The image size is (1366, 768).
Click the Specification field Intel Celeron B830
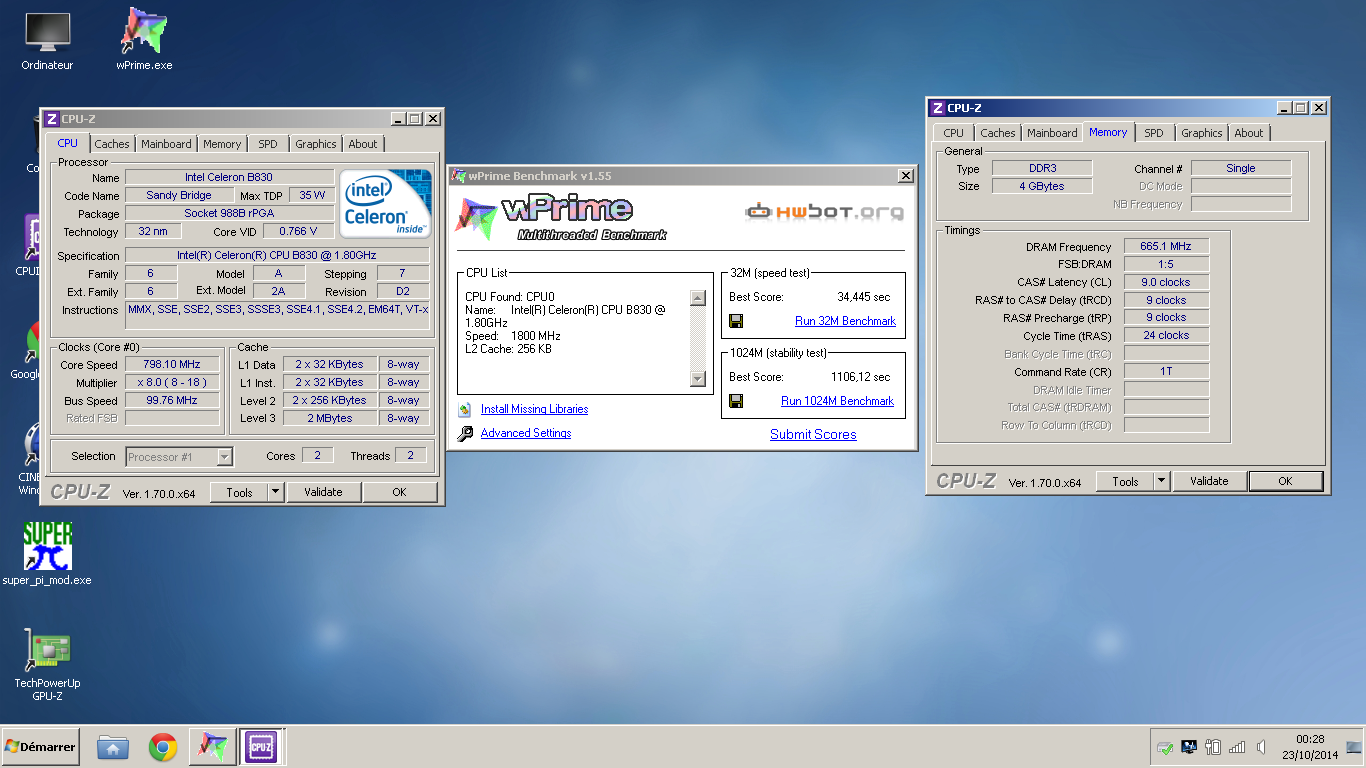tap(277, 255)
